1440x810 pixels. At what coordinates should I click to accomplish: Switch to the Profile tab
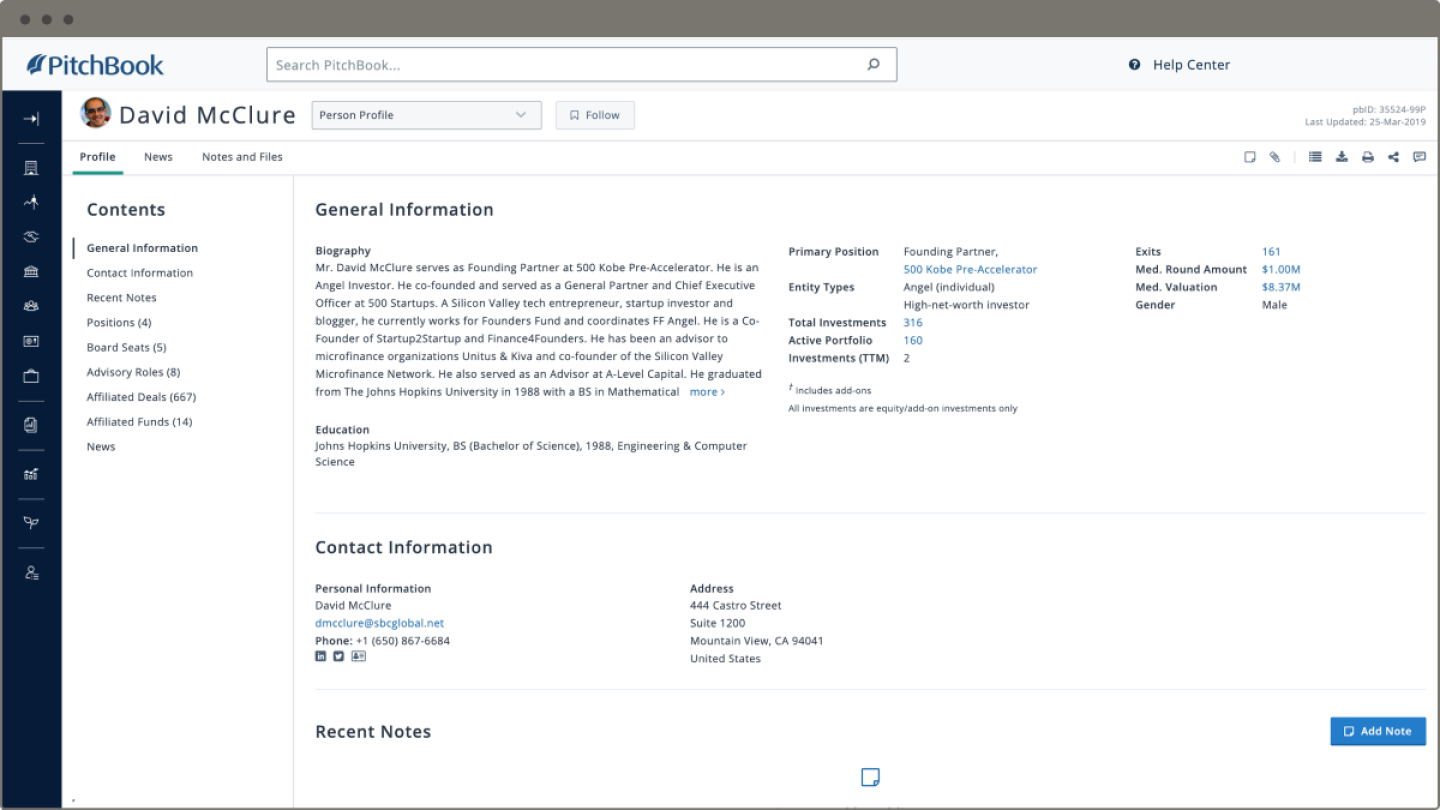[x=98, y=157]
